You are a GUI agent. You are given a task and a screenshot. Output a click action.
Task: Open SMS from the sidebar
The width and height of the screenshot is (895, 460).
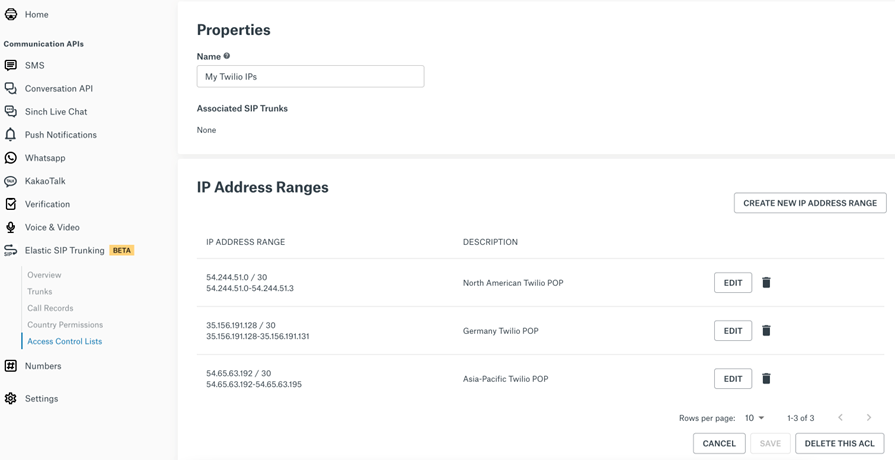pos(35,65)
